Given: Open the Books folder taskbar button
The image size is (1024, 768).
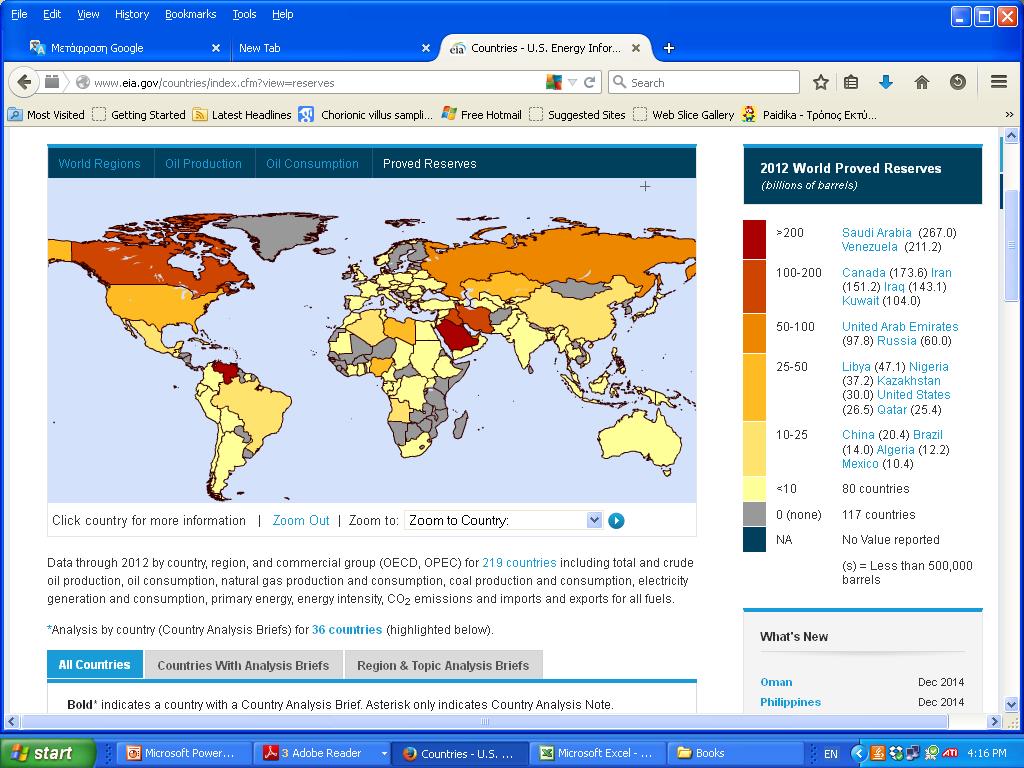Looking at the screenshot, I should [x=735, y=753].
